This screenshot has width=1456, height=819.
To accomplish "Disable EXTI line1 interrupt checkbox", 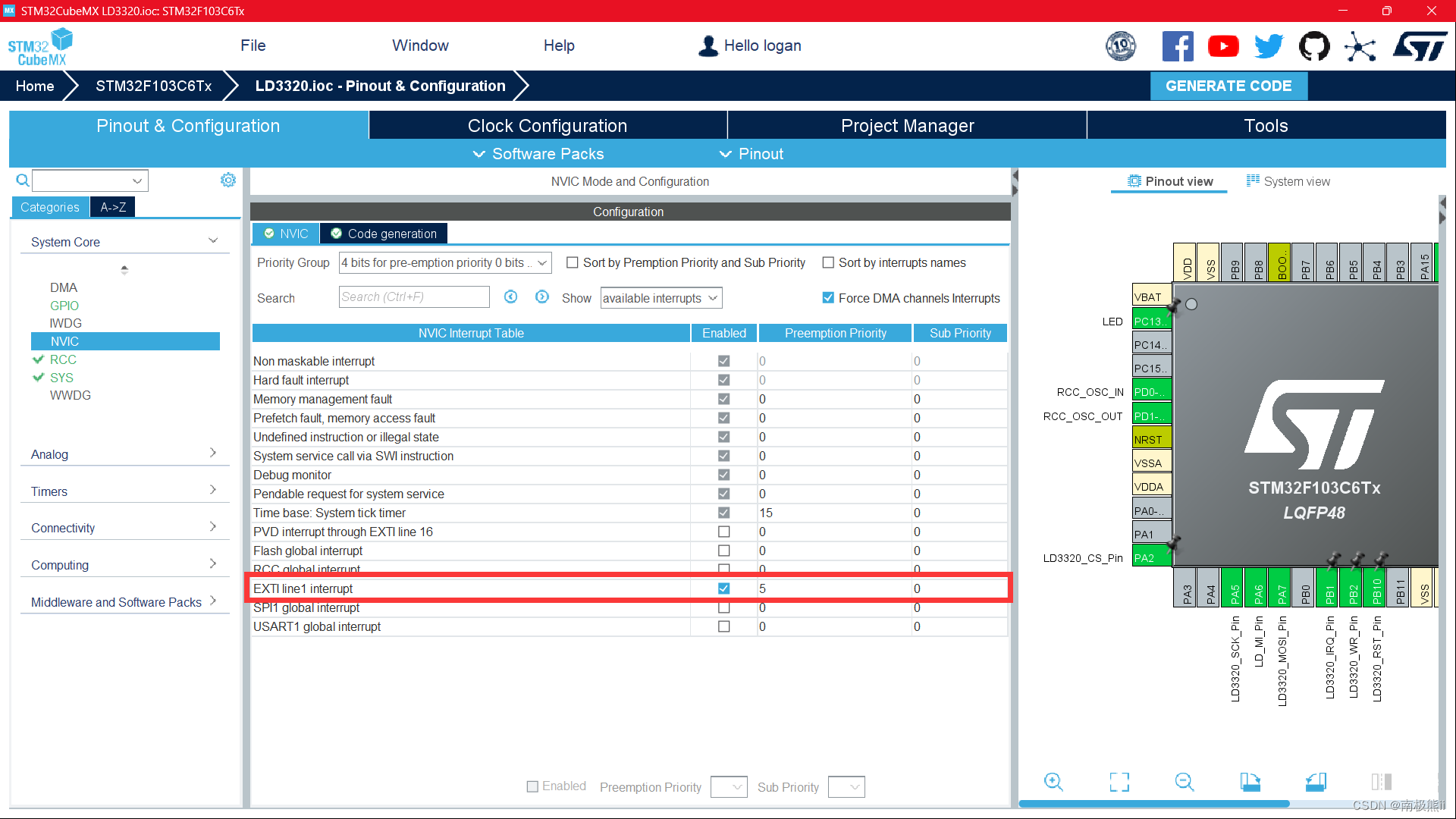I will point(723,588).
